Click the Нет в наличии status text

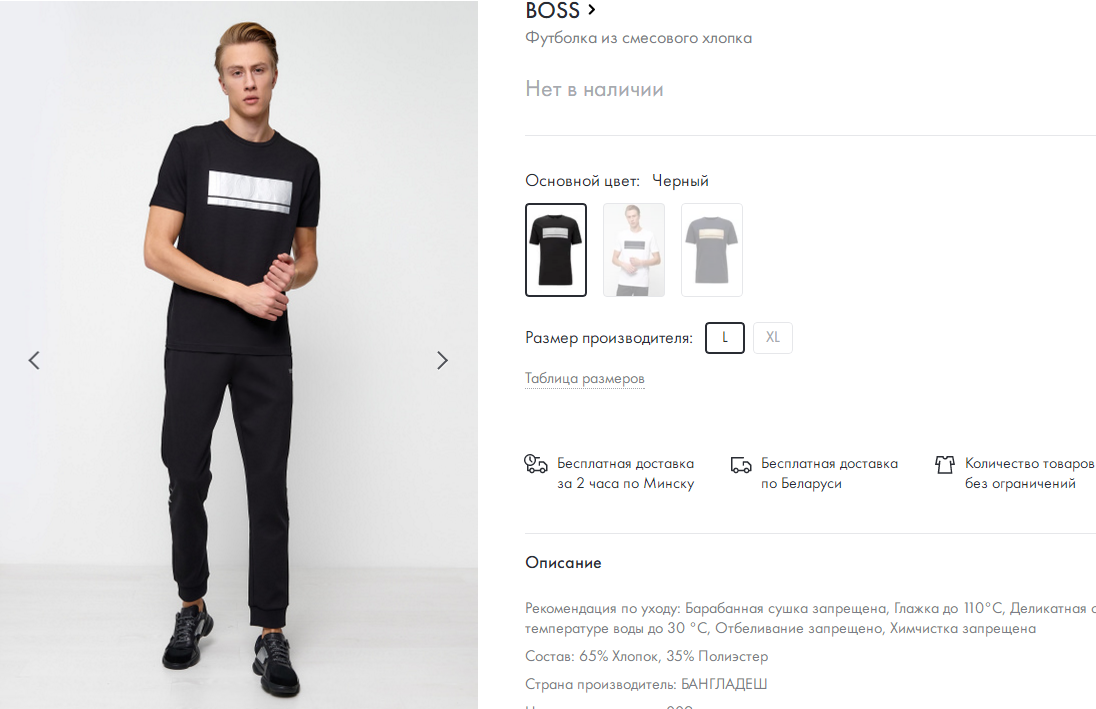(x=594, y=89)
